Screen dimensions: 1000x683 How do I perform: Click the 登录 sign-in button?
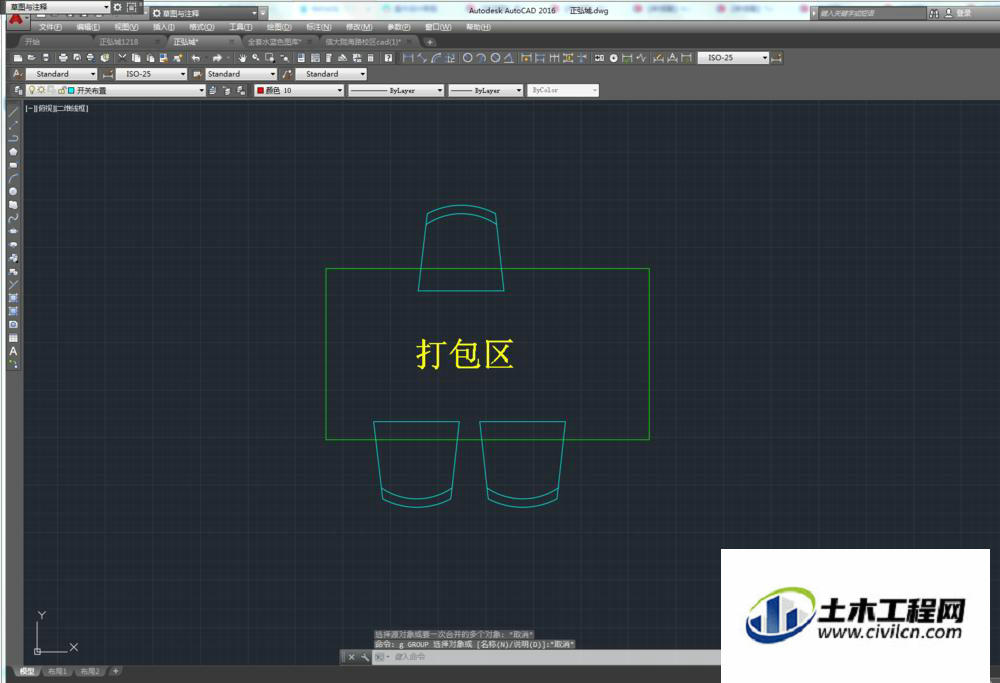tap(958, 13)
